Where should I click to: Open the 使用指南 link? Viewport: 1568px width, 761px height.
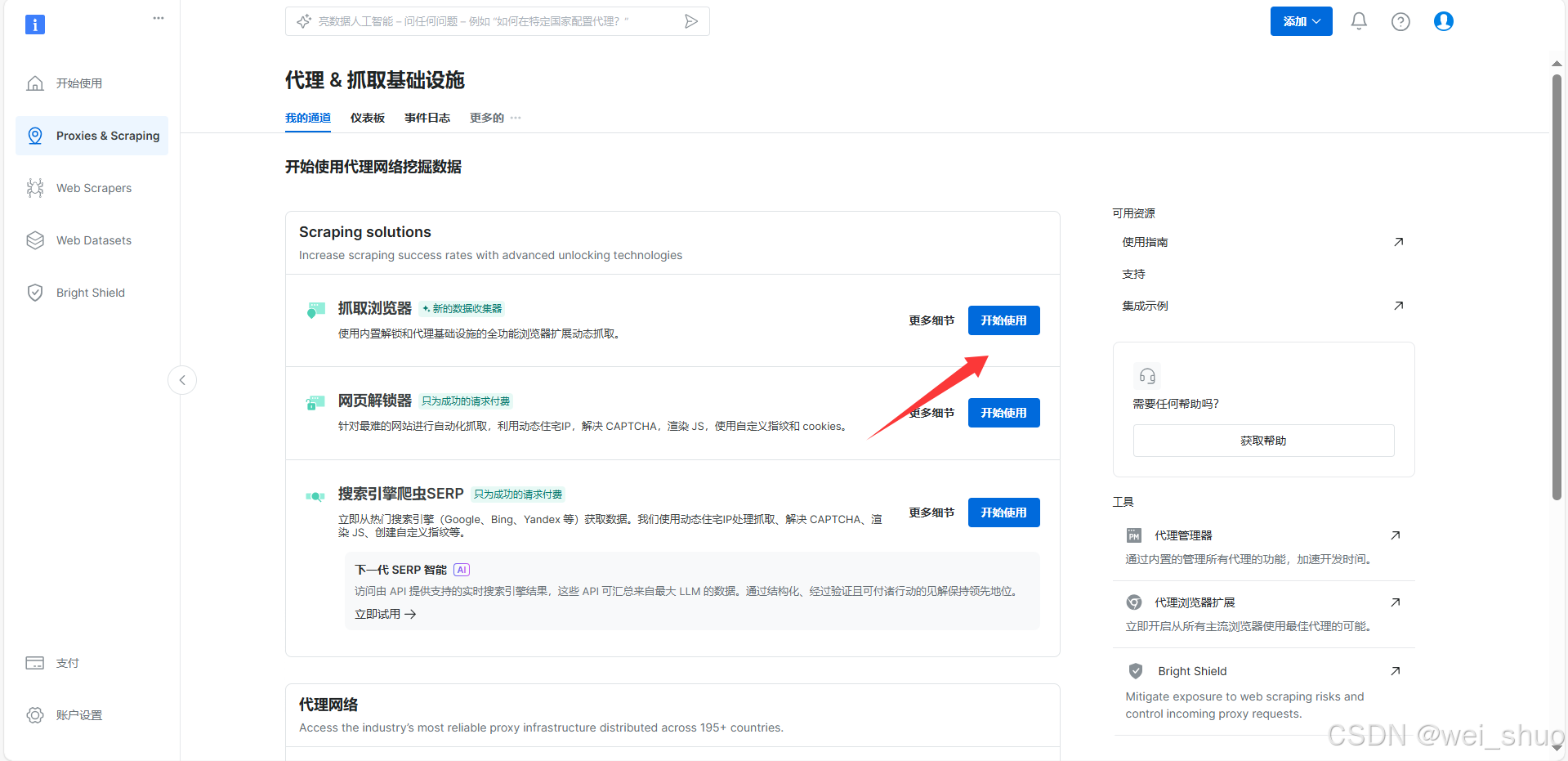click(1145, 241)
